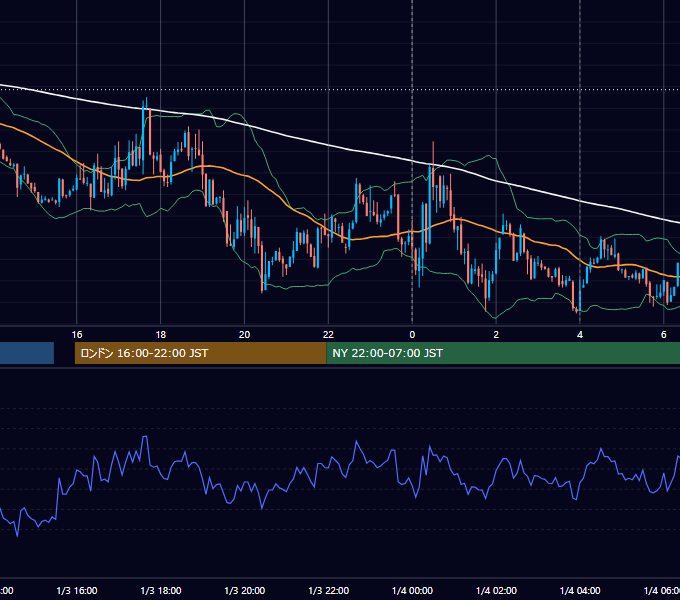Click the 0 hour label on price chart
680x600 pixels.
412,334
